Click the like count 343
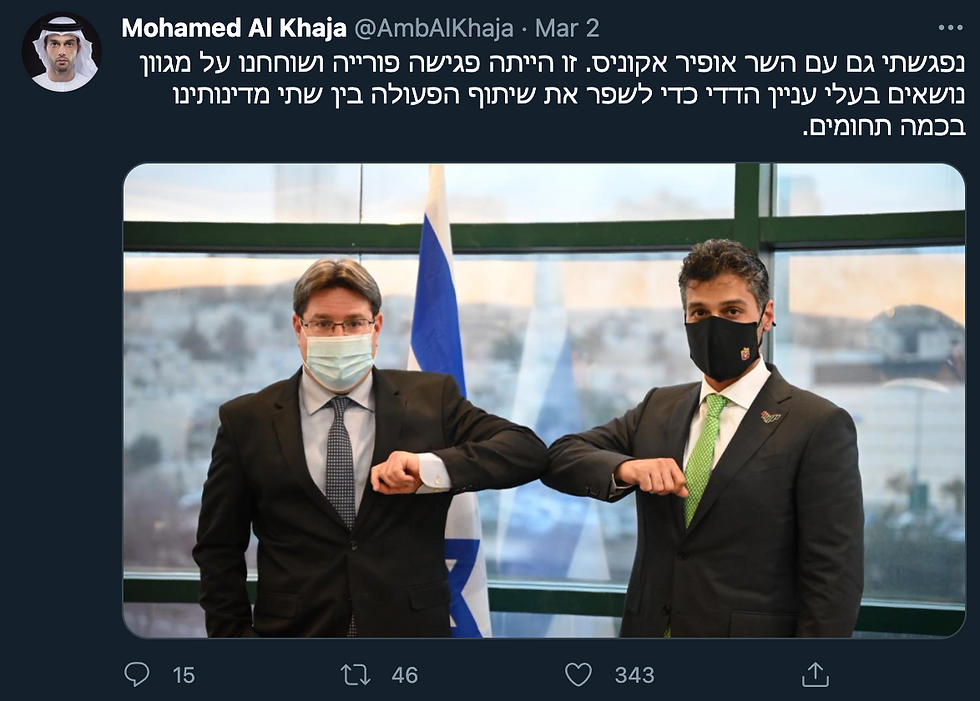Image resolution: width=980 pixels, height=701 pixels. pos(634,675)
